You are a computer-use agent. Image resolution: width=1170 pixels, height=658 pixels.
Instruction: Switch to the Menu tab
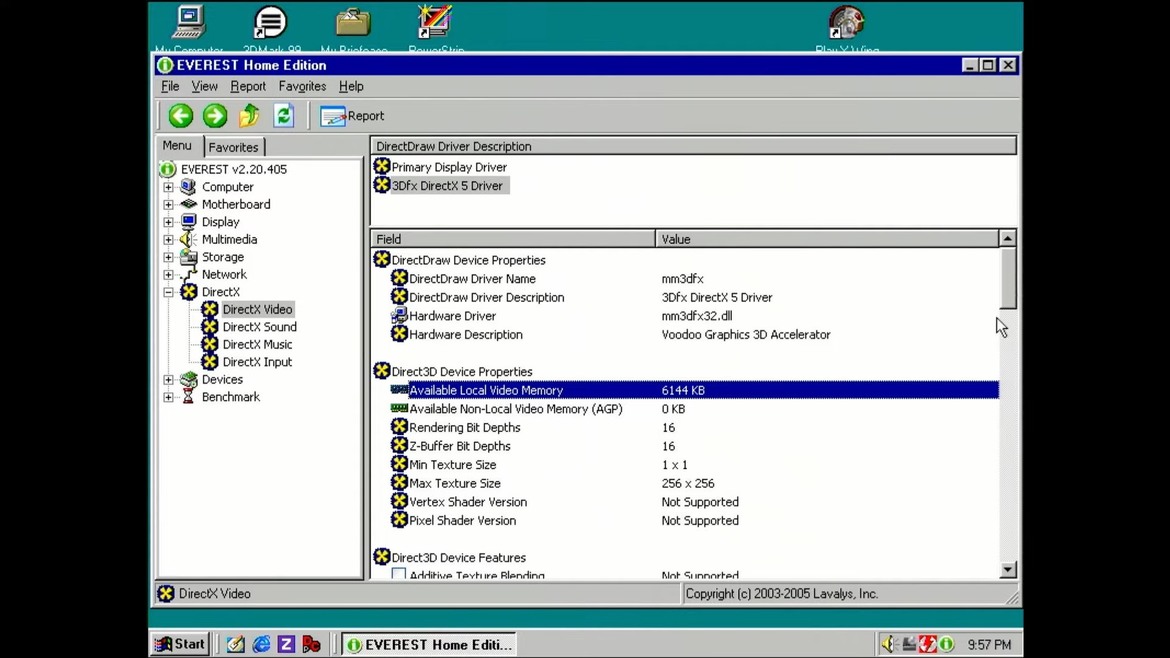click(x=178, y=146)
